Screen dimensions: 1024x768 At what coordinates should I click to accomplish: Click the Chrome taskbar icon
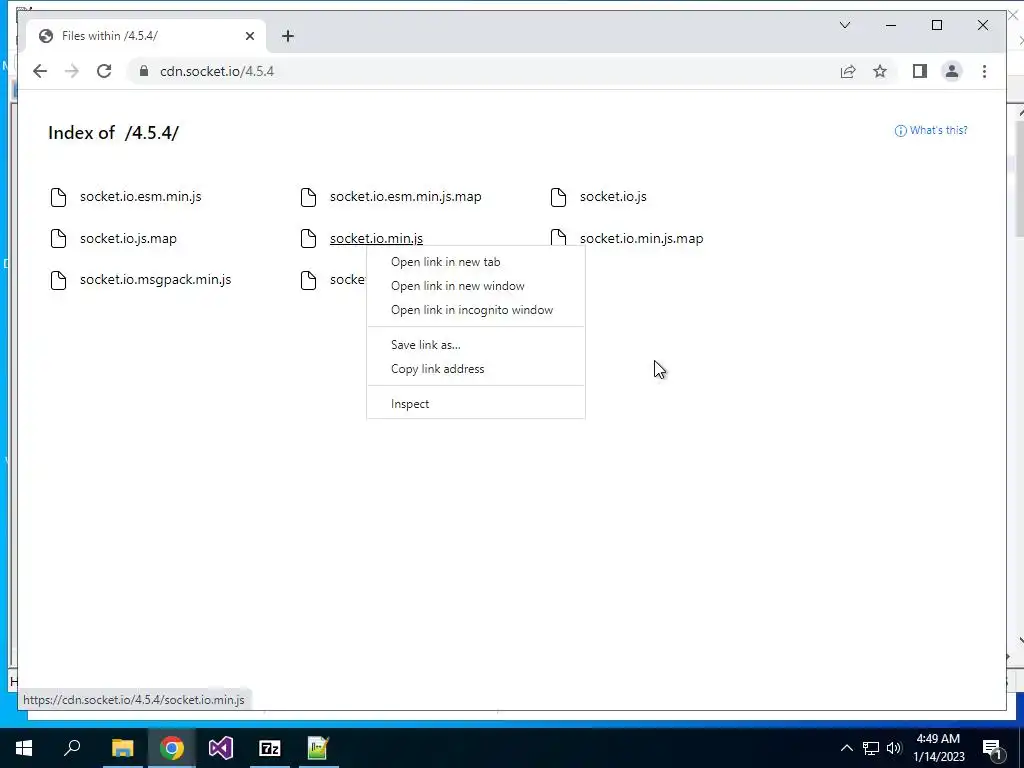tap(172, 748)
